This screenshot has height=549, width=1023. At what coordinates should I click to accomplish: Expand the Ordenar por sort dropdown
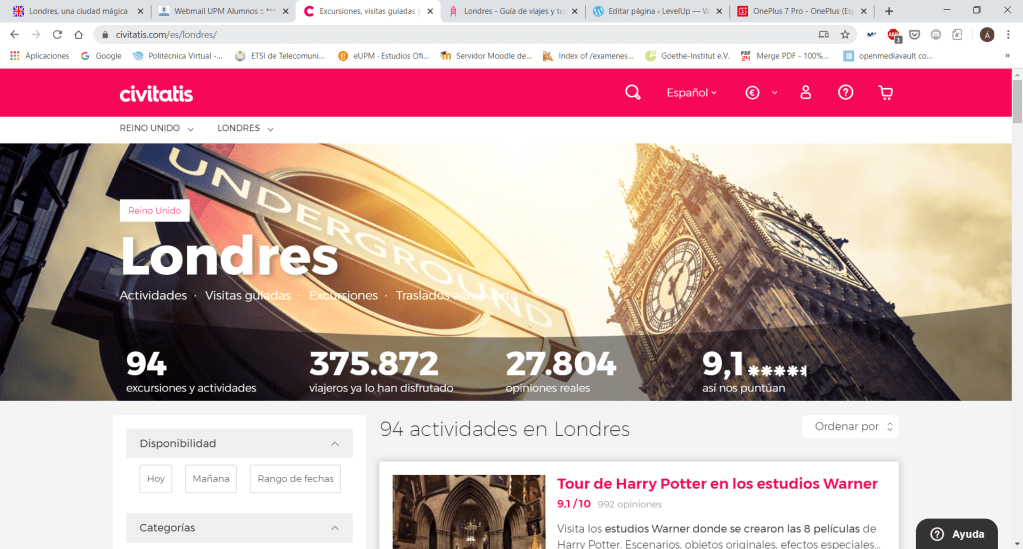[850, 426]
